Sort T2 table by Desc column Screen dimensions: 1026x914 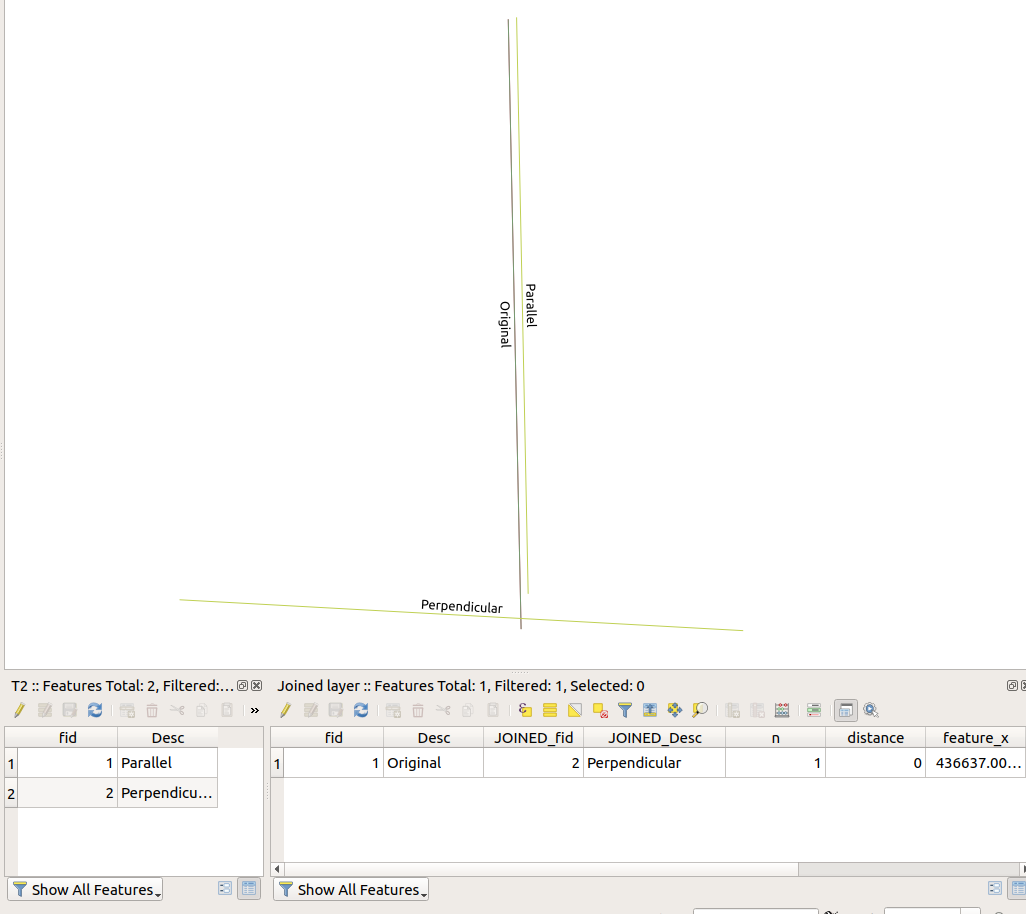[x=168, y=737]
